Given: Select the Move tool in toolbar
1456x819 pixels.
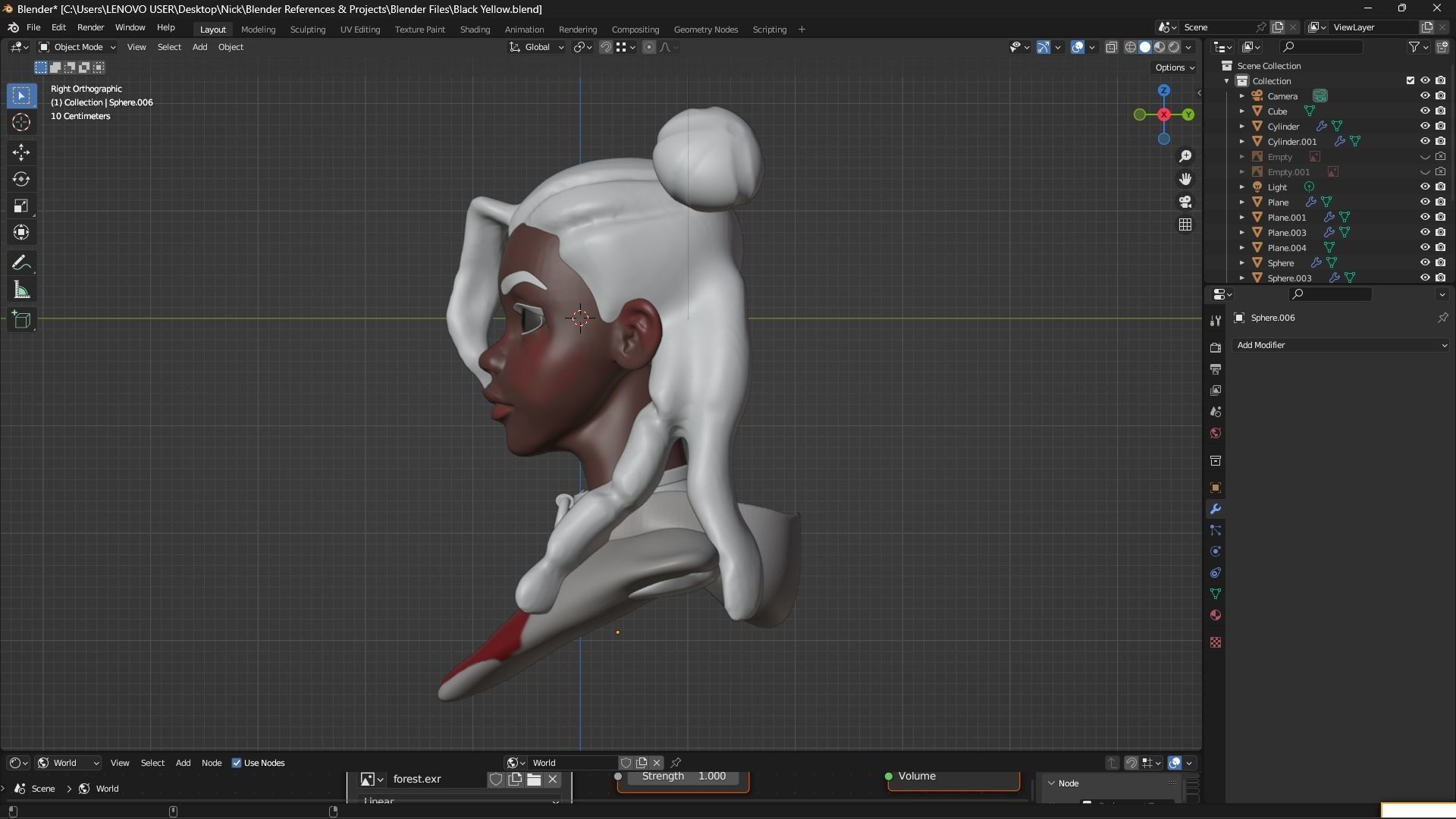Looking at the screenshot, I should click(x=21, y=152).
